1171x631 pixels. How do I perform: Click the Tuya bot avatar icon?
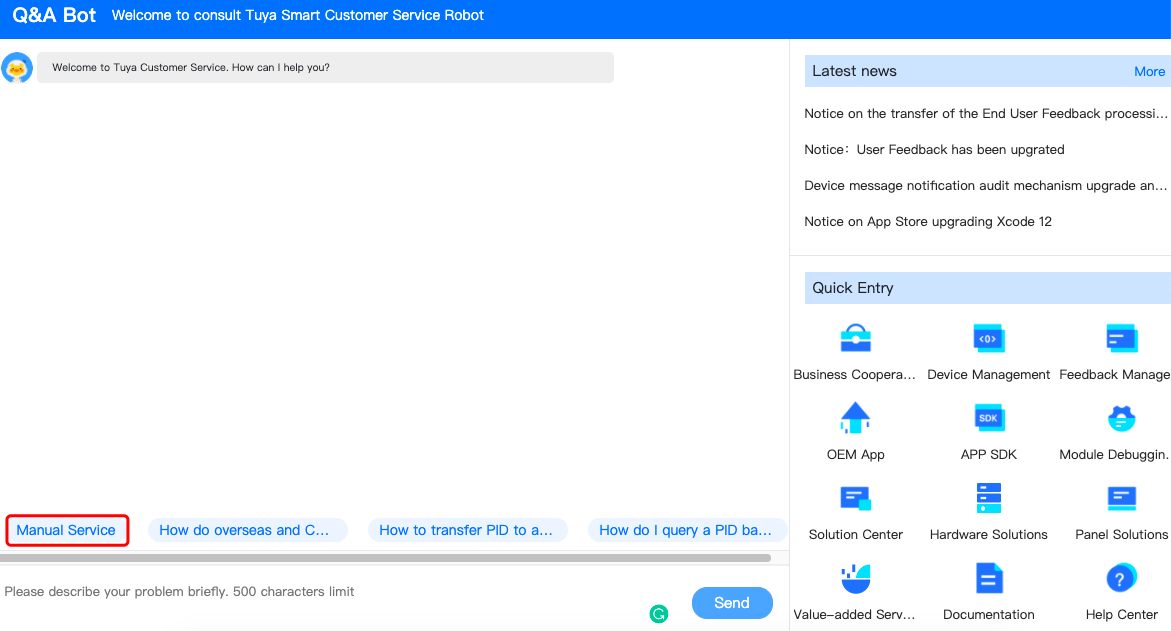17,68
